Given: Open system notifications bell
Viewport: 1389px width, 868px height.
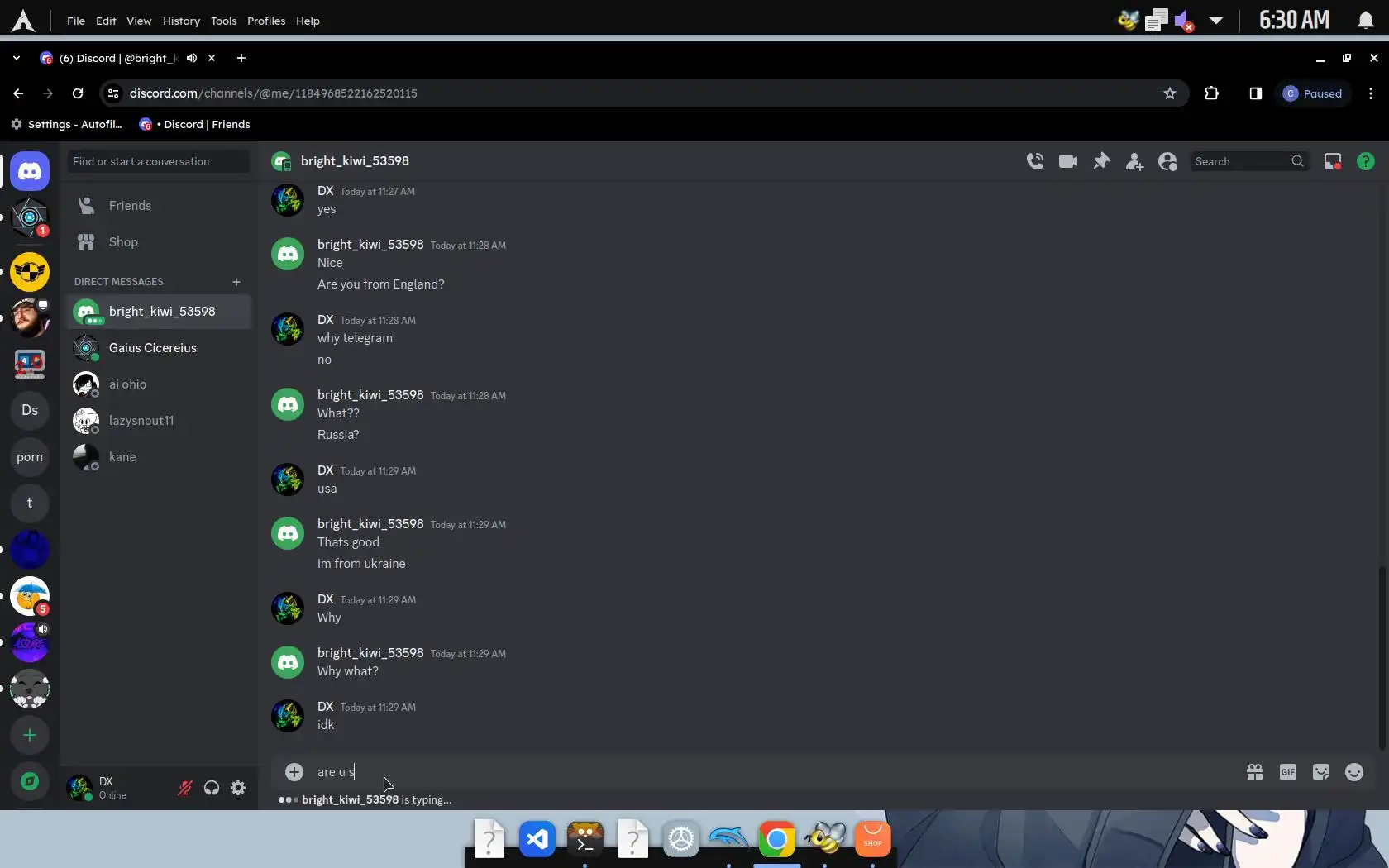Looking at the screenshot, I should [1366, 21].
